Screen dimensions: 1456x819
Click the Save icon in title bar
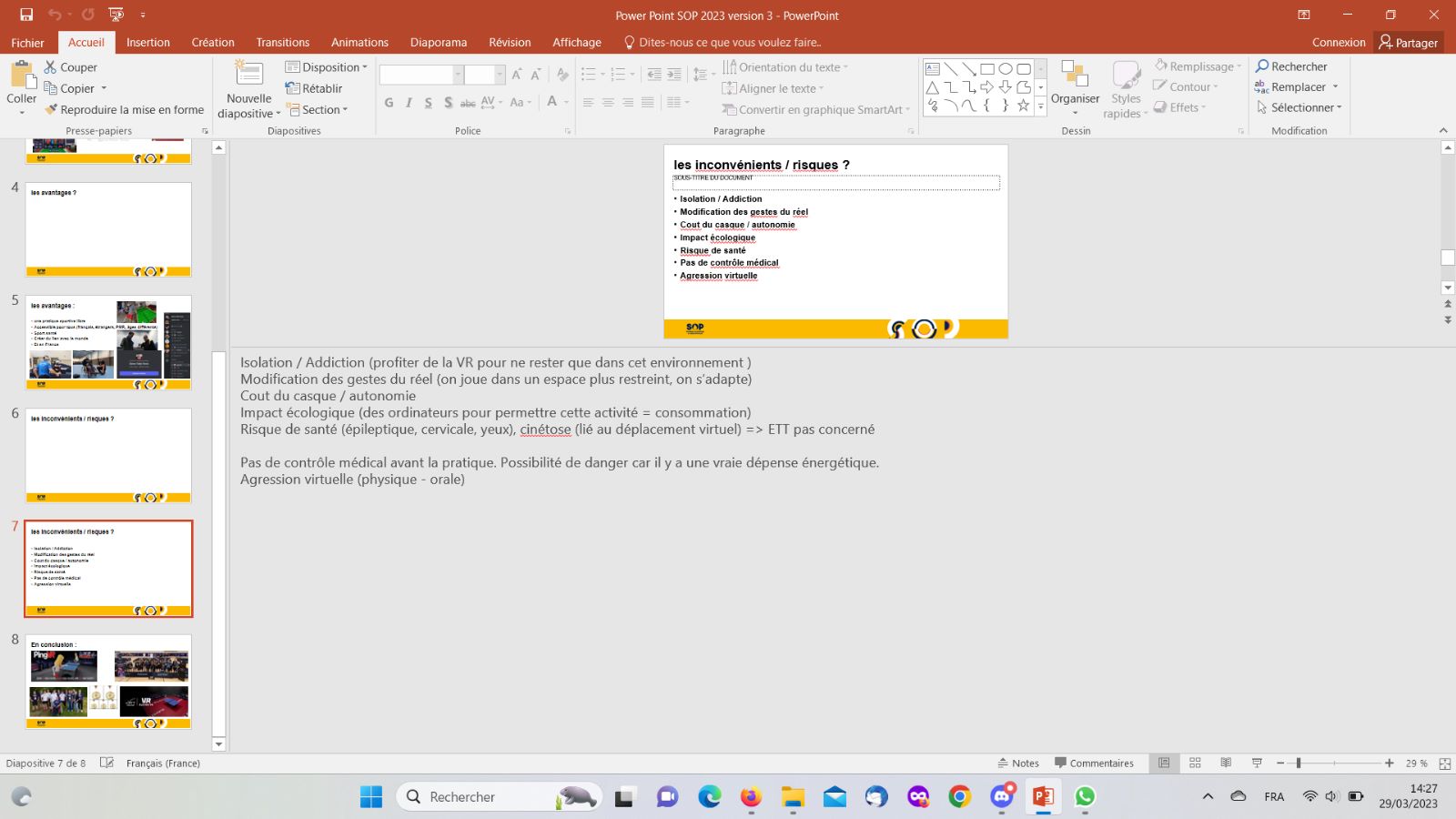point(26,15)
